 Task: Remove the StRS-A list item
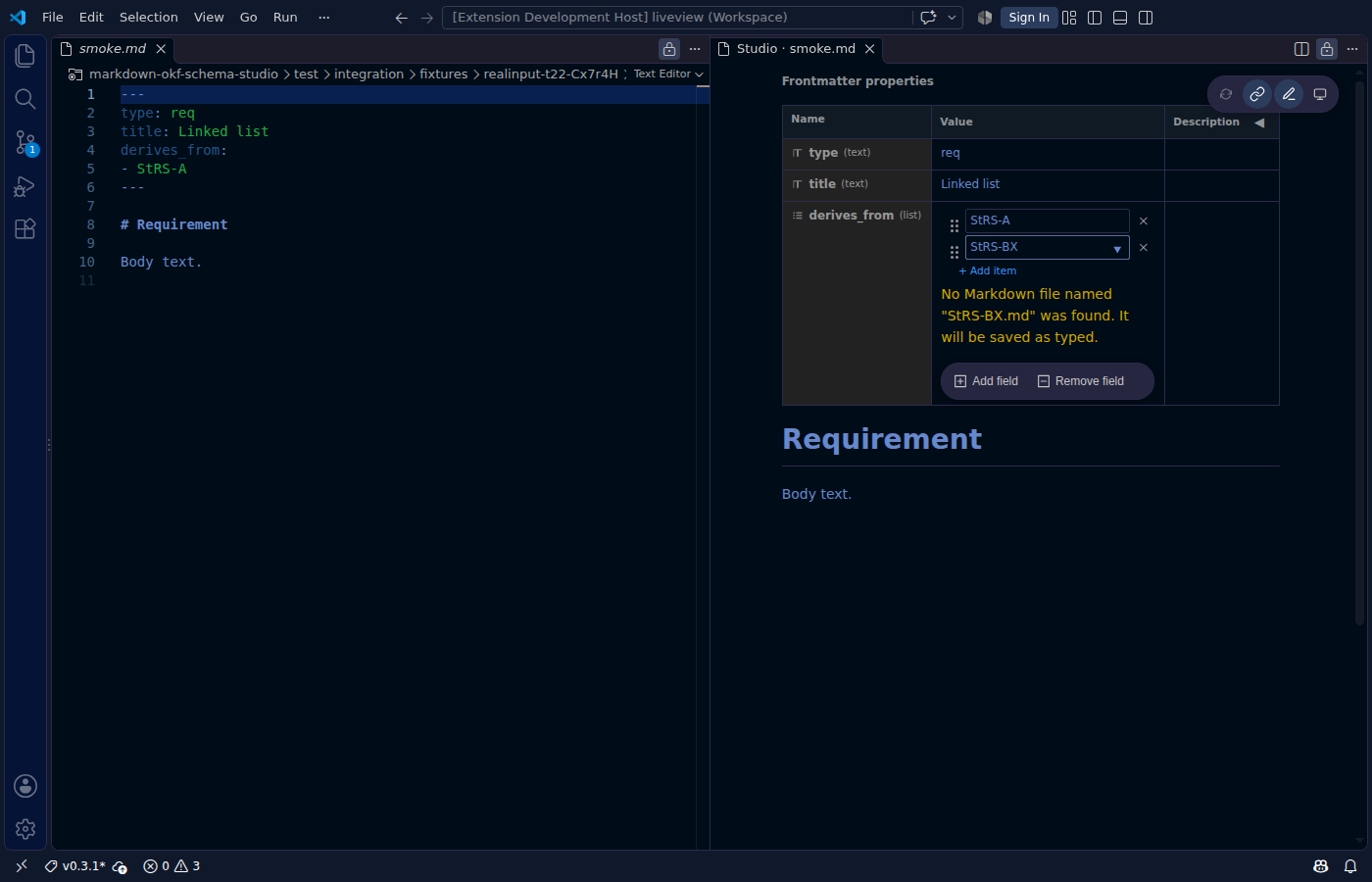(1143, 221)
